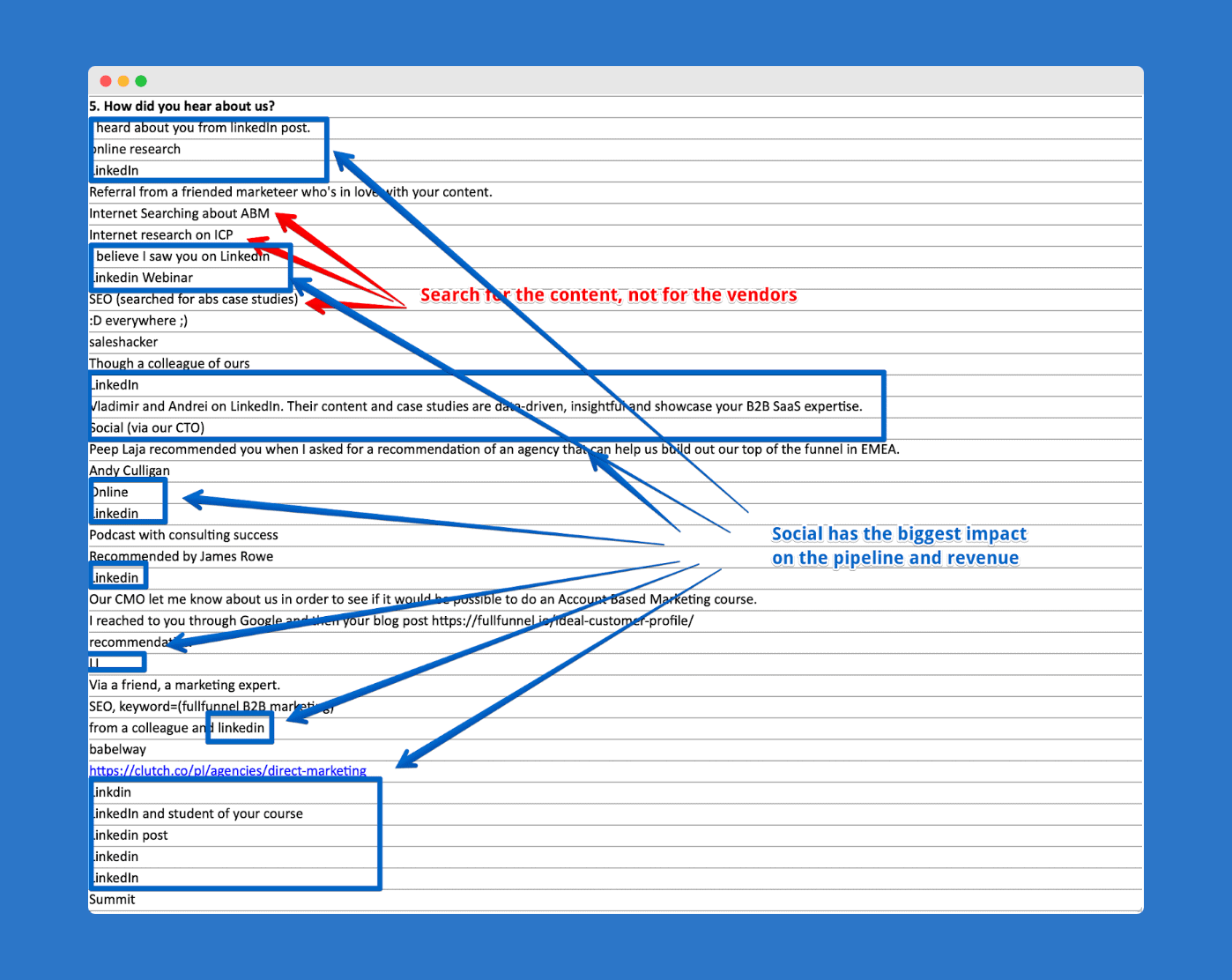Open the clutch.co direct-marketing hyperlink
The width and height of the screenshot is (1232, 980).
pos(227,770)
